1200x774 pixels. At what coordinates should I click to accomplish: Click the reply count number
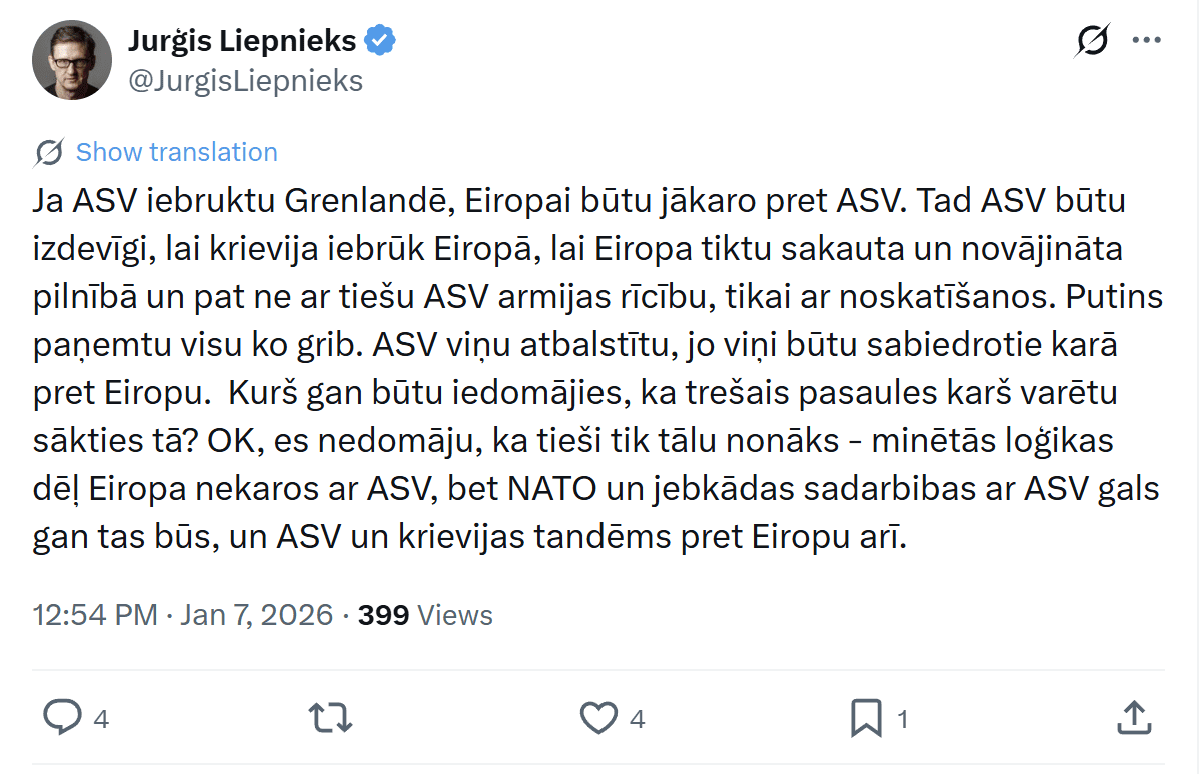100,719
